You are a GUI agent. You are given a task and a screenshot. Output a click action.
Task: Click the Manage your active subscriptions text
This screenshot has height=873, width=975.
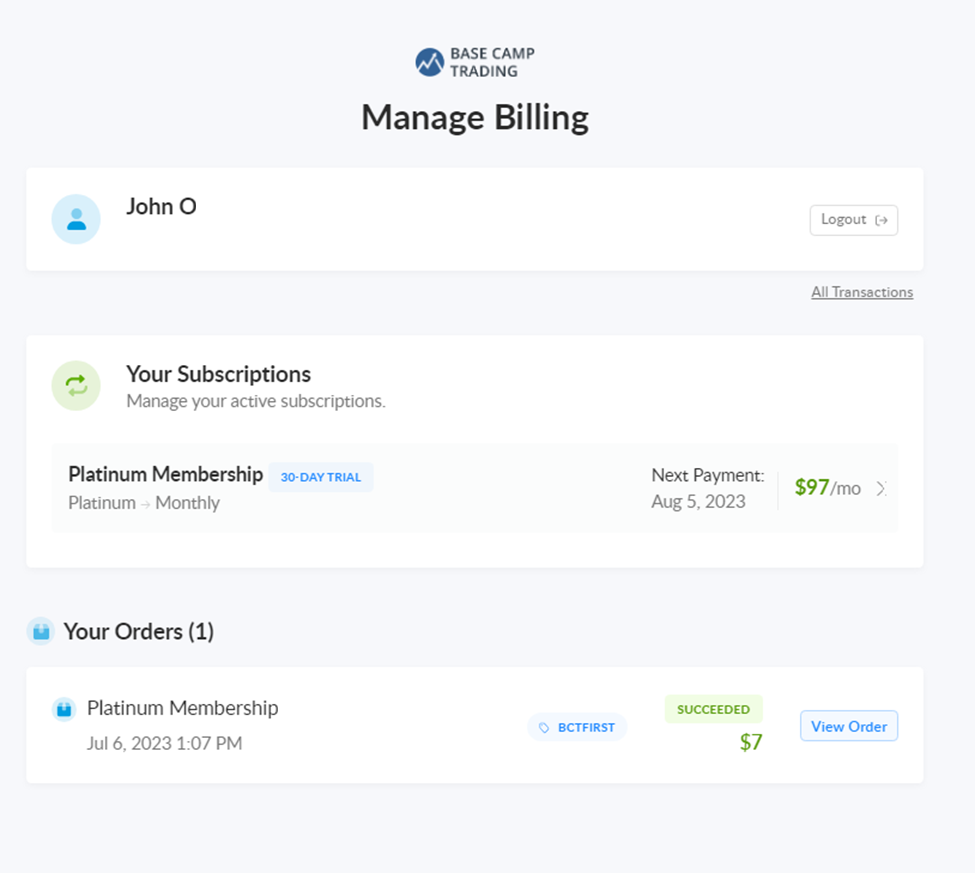pyautogui.click(x=256, y=401)
